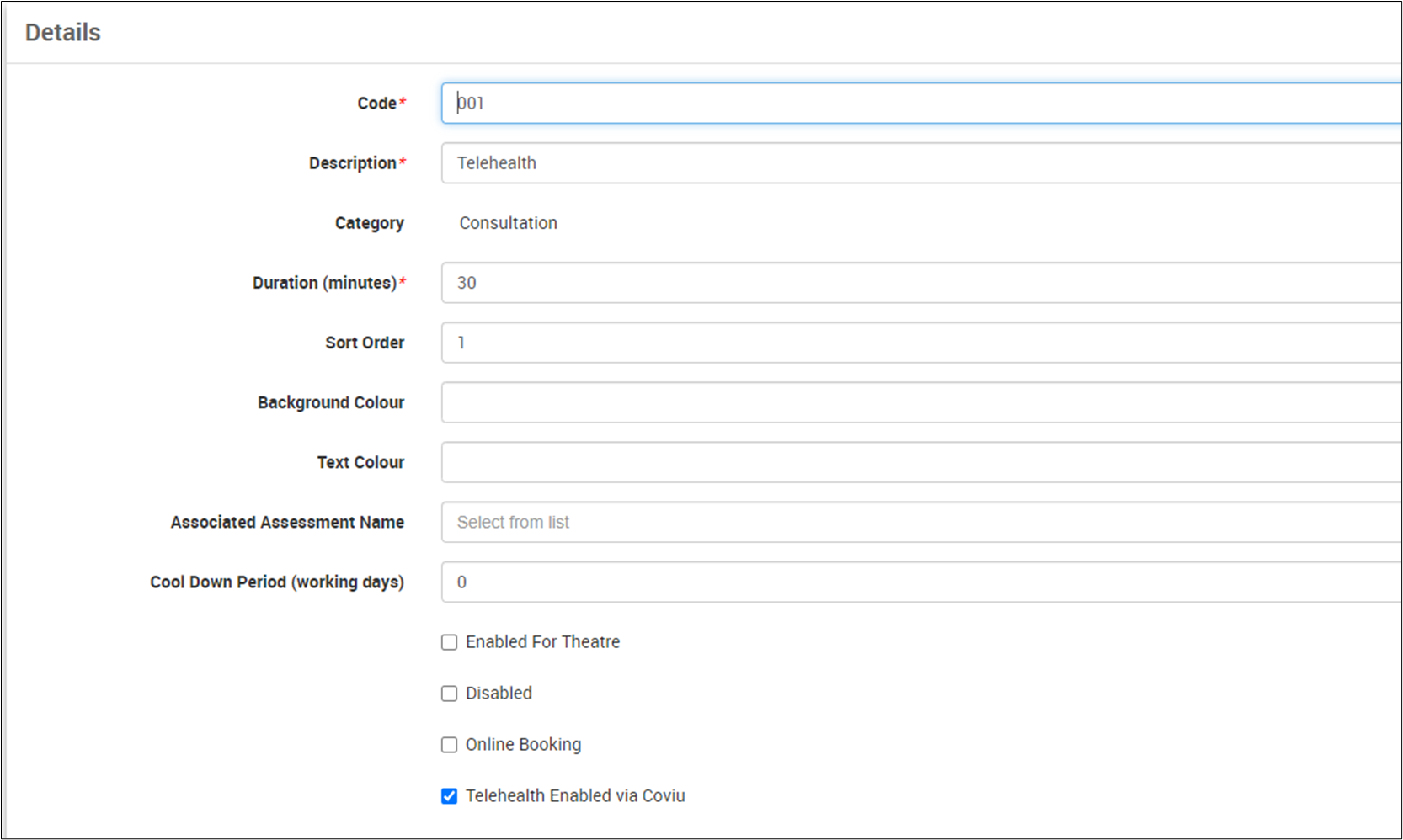Screen dimensions: 1403x840
Task: Click the Code input field
Action: coord(918,104)
